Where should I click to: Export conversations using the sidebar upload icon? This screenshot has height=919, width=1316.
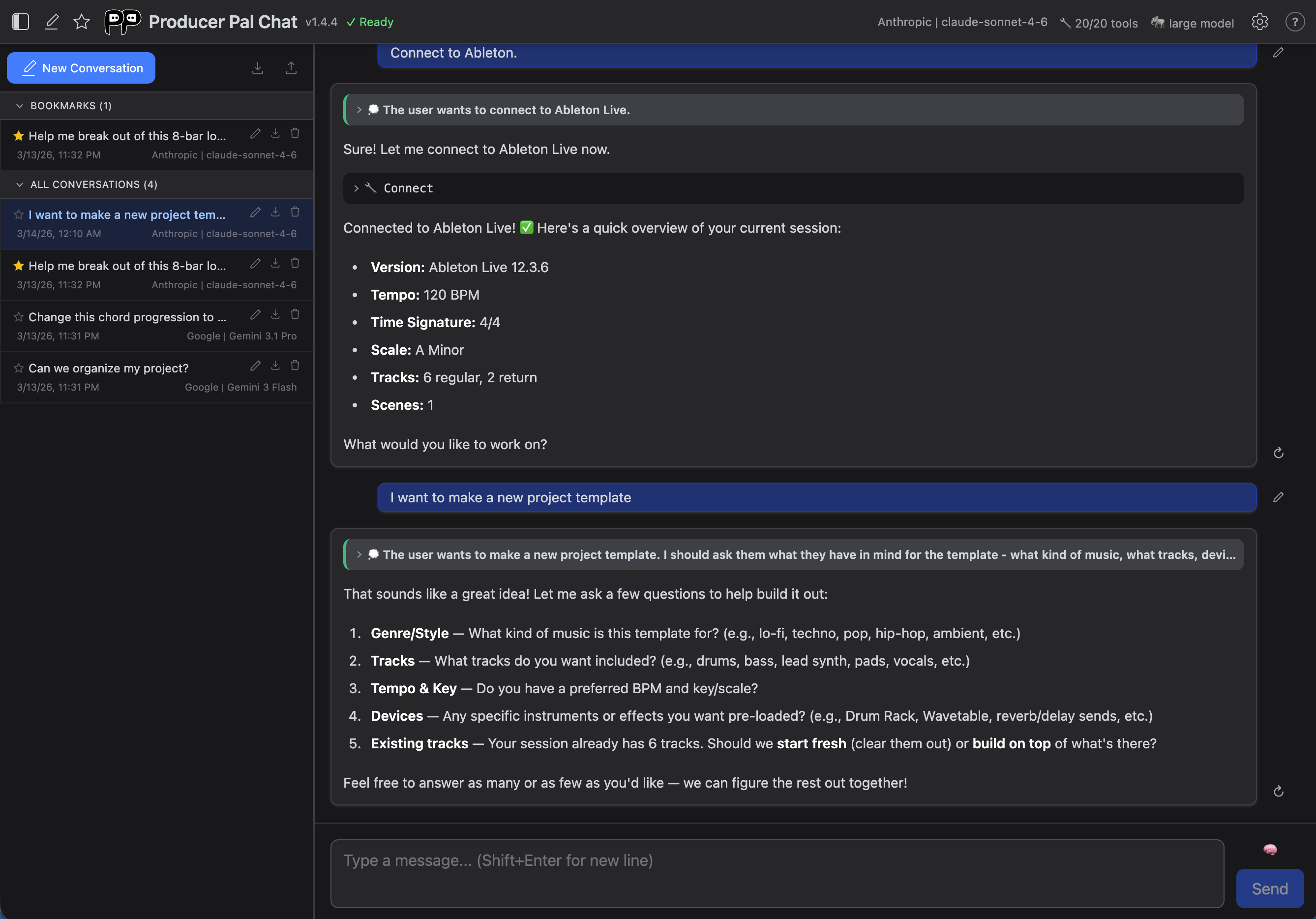click(291, 68)
